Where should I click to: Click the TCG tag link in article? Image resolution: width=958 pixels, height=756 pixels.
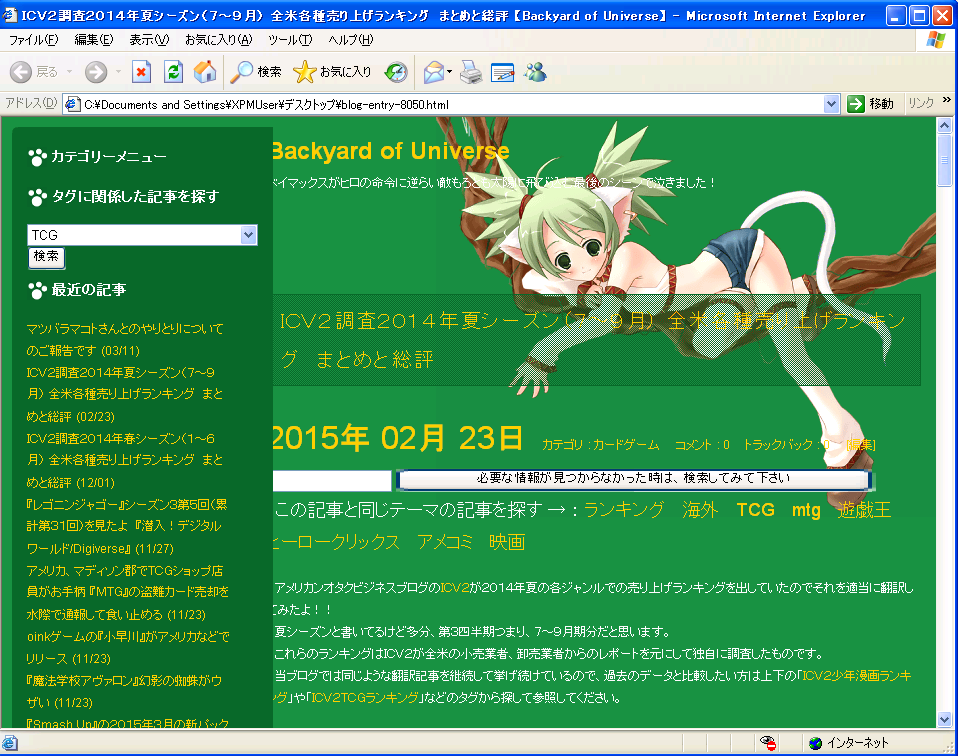(x=755, y=510)
